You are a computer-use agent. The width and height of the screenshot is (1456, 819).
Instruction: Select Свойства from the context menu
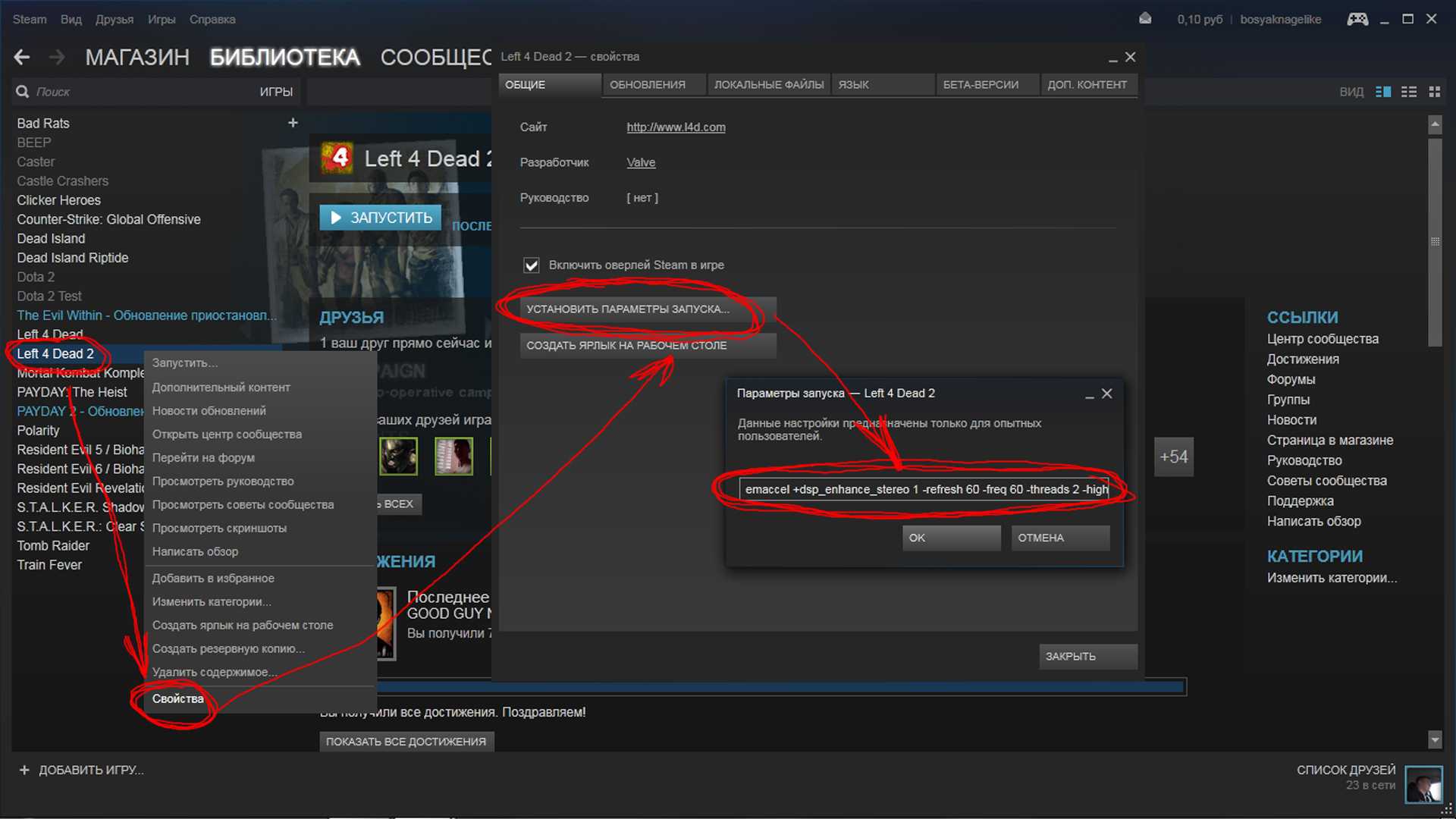[177, 698]
